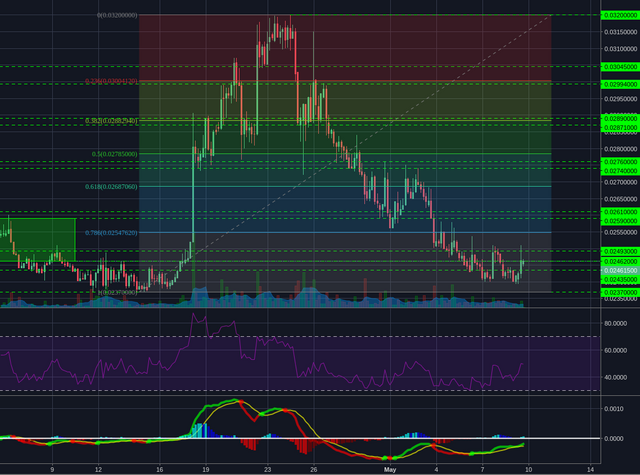Select the Fibonacci 0.382 level label
This screenshot has width=640, height=475.
point(111,121)
